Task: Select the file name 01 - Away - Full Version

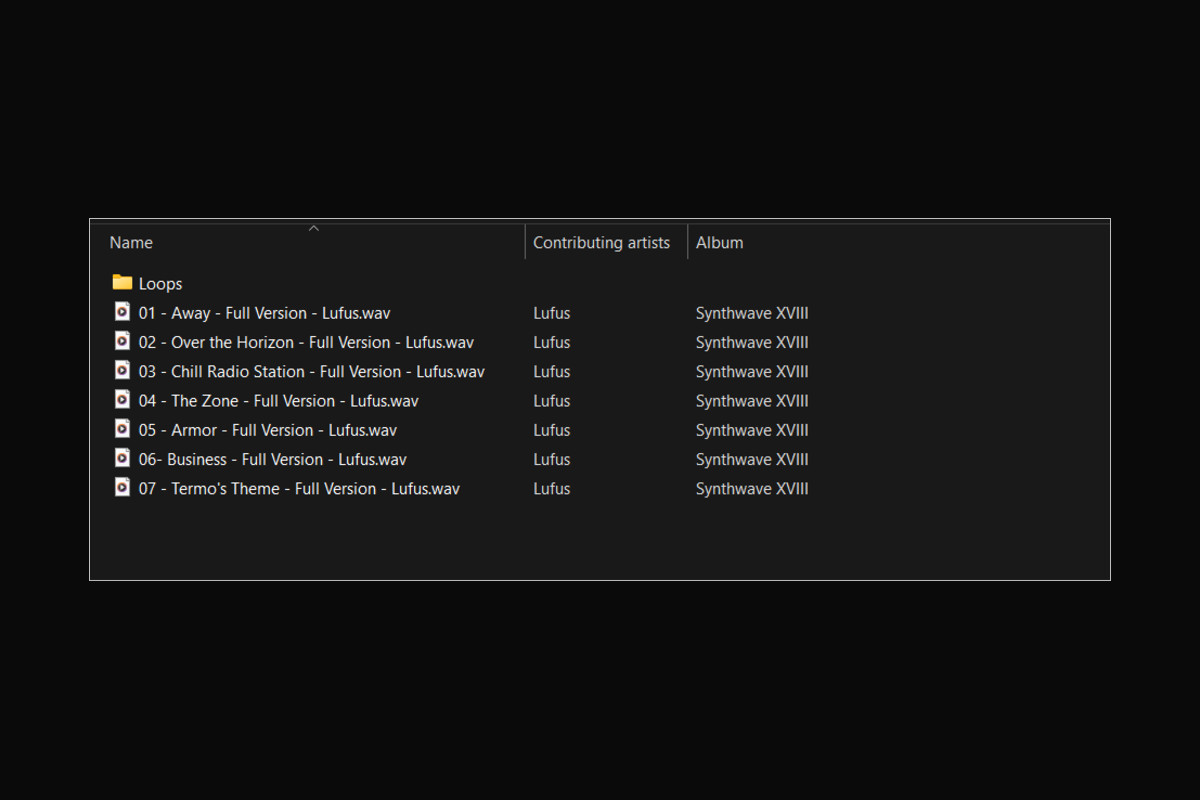Action: pos(264,313)
